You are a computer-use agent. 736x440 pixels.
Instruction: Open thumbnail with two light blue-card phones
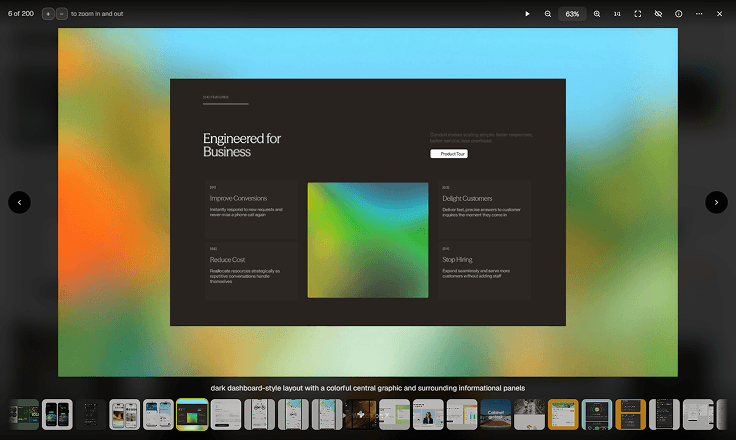coord(158,415)
